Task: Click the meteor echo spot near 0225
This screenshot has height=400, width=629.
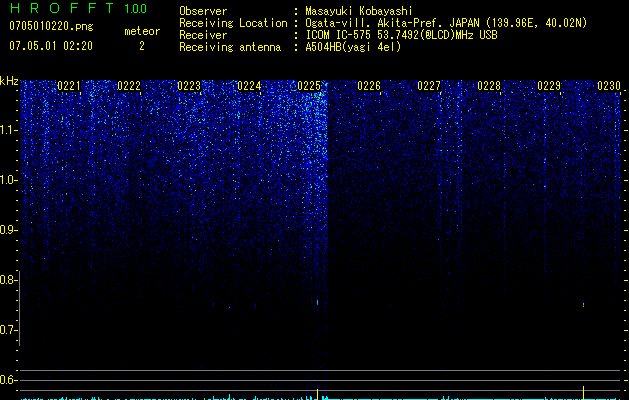Action: (317, 302)
